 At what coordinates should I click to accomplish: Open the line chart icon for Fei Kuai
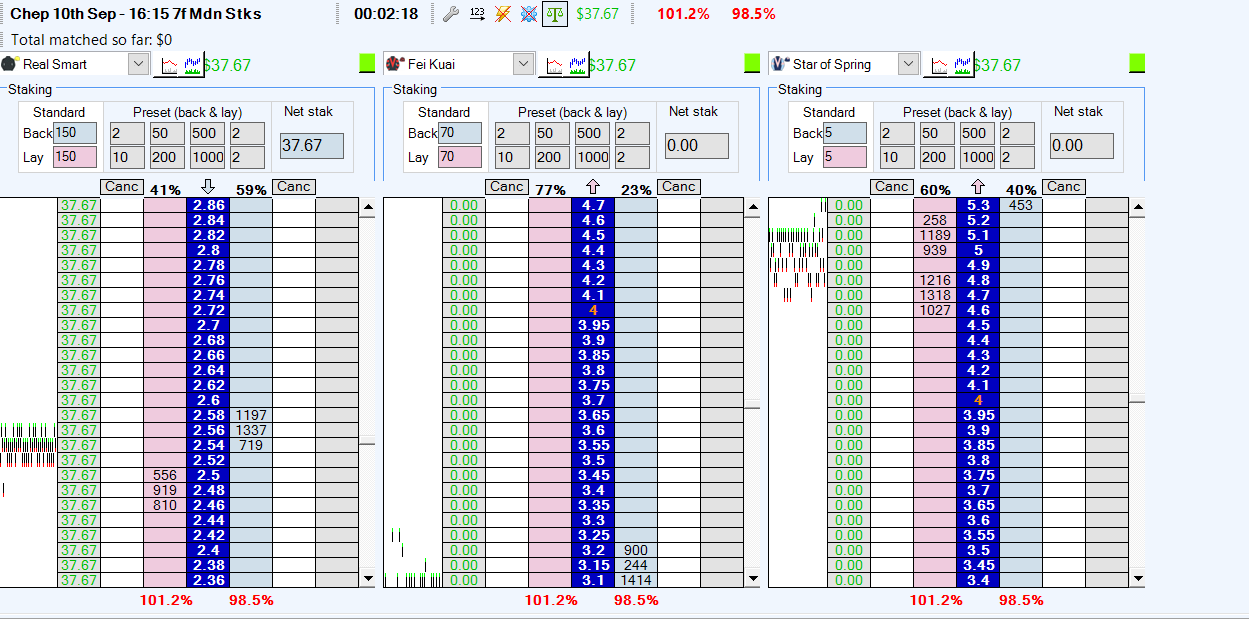point(552,65)
